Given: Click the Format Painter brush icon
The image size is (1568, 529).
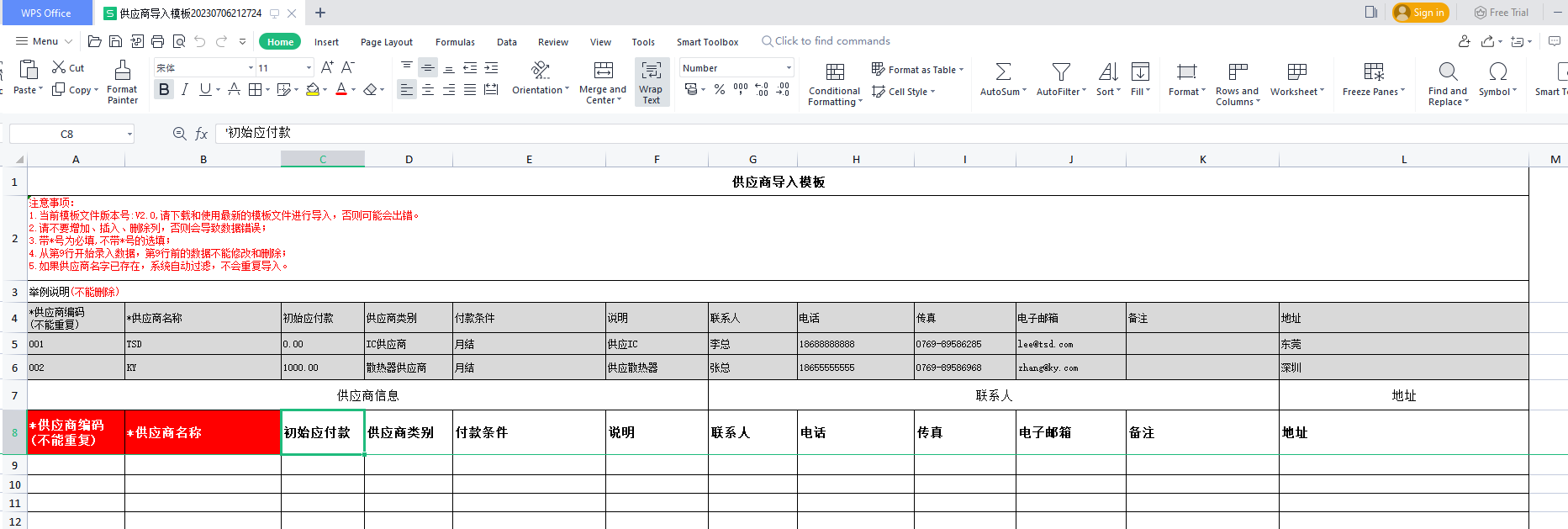Looking at the screenshot, I should click(x=123, y=70).
